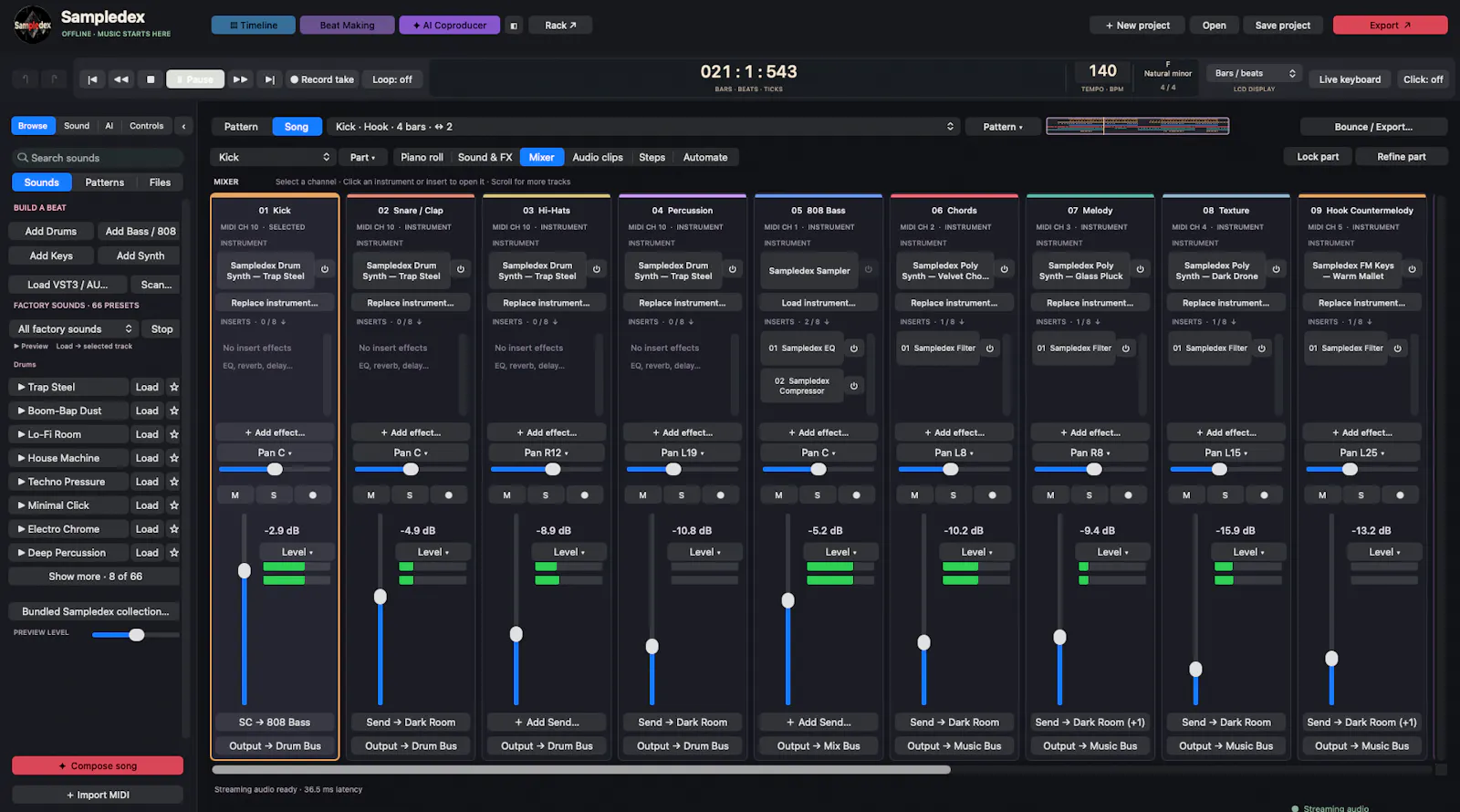Click Replace instrument on Melody channel
The width and height of the screenshot is (1460, 812).
point(1090,303)
